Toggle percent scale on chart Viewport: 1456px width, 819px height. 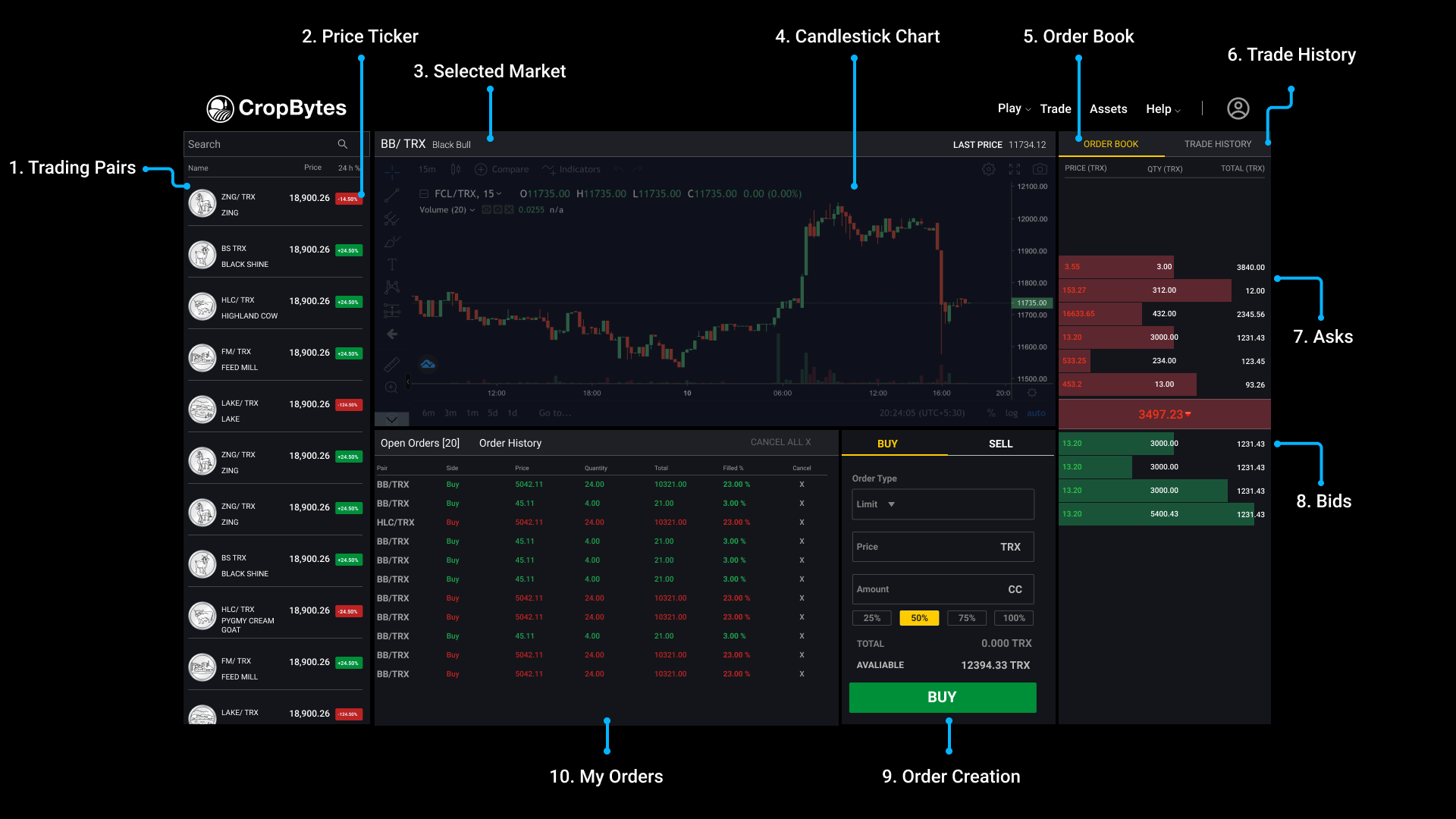pyautogui.click(x=991, y=413)
